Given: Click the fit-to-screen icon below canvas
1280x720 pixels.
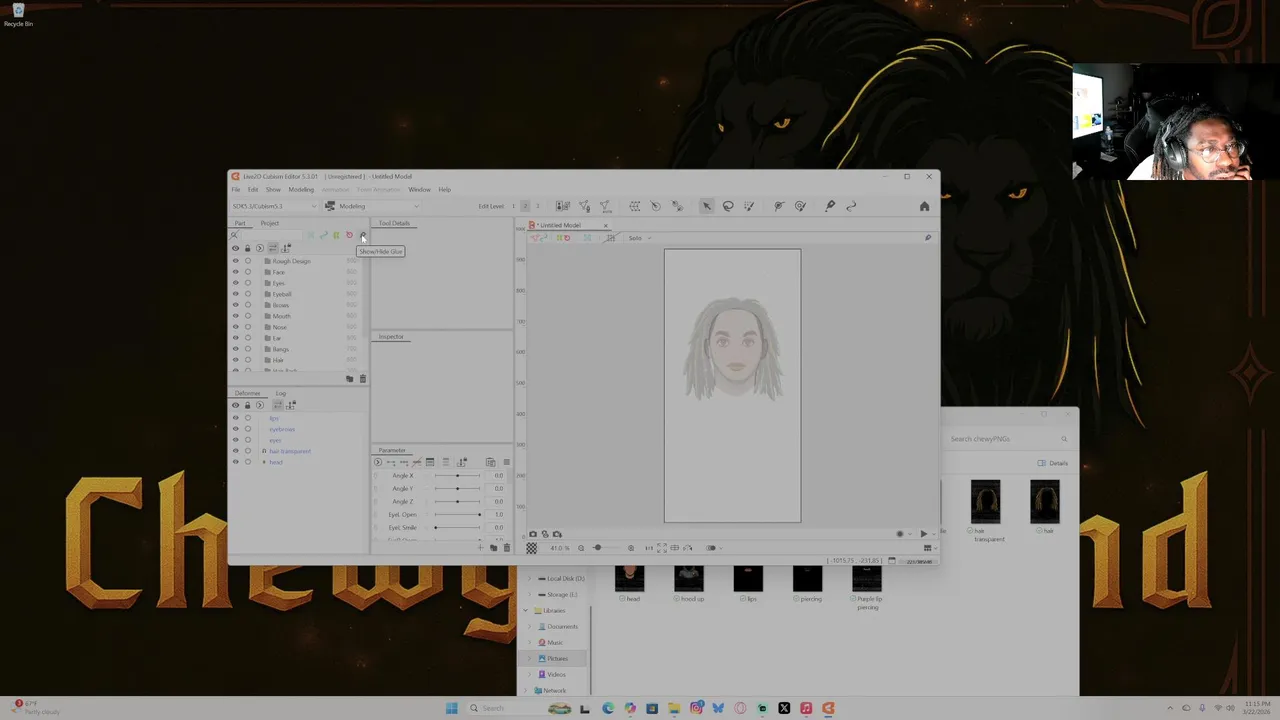Looking at the screenshot, I should click(x=661, y=548).
